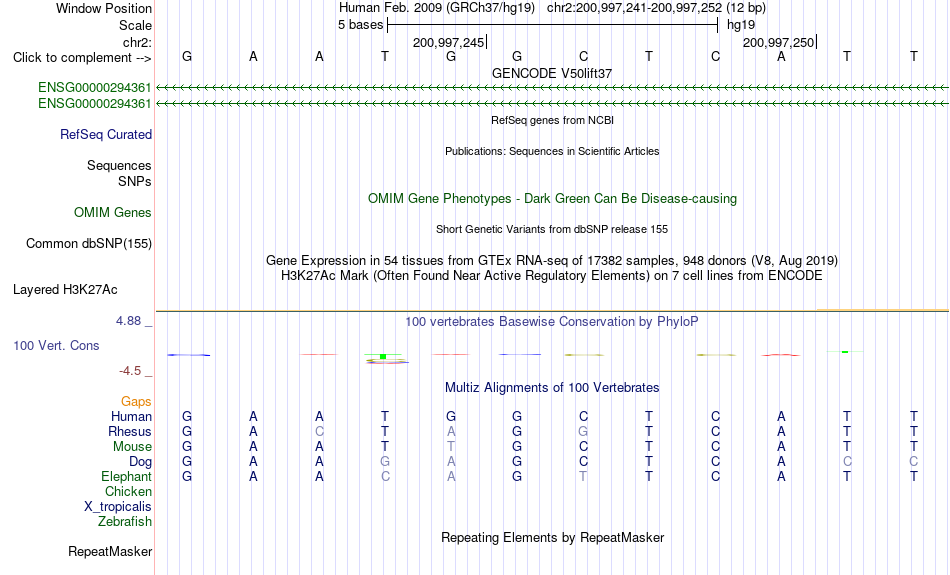The image size is (950, 575).
Task: Click the 'Human Feb. 2009 (GRCh37/hg19)' assembly text
Action: pos(437,8)
